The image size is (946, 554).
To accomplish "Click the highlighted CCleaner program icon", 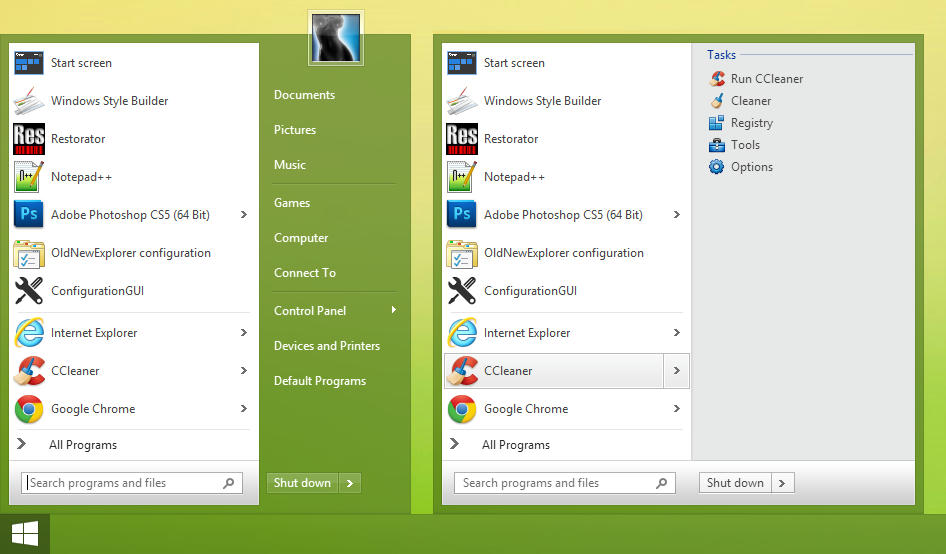I will (x=462, y=371).
